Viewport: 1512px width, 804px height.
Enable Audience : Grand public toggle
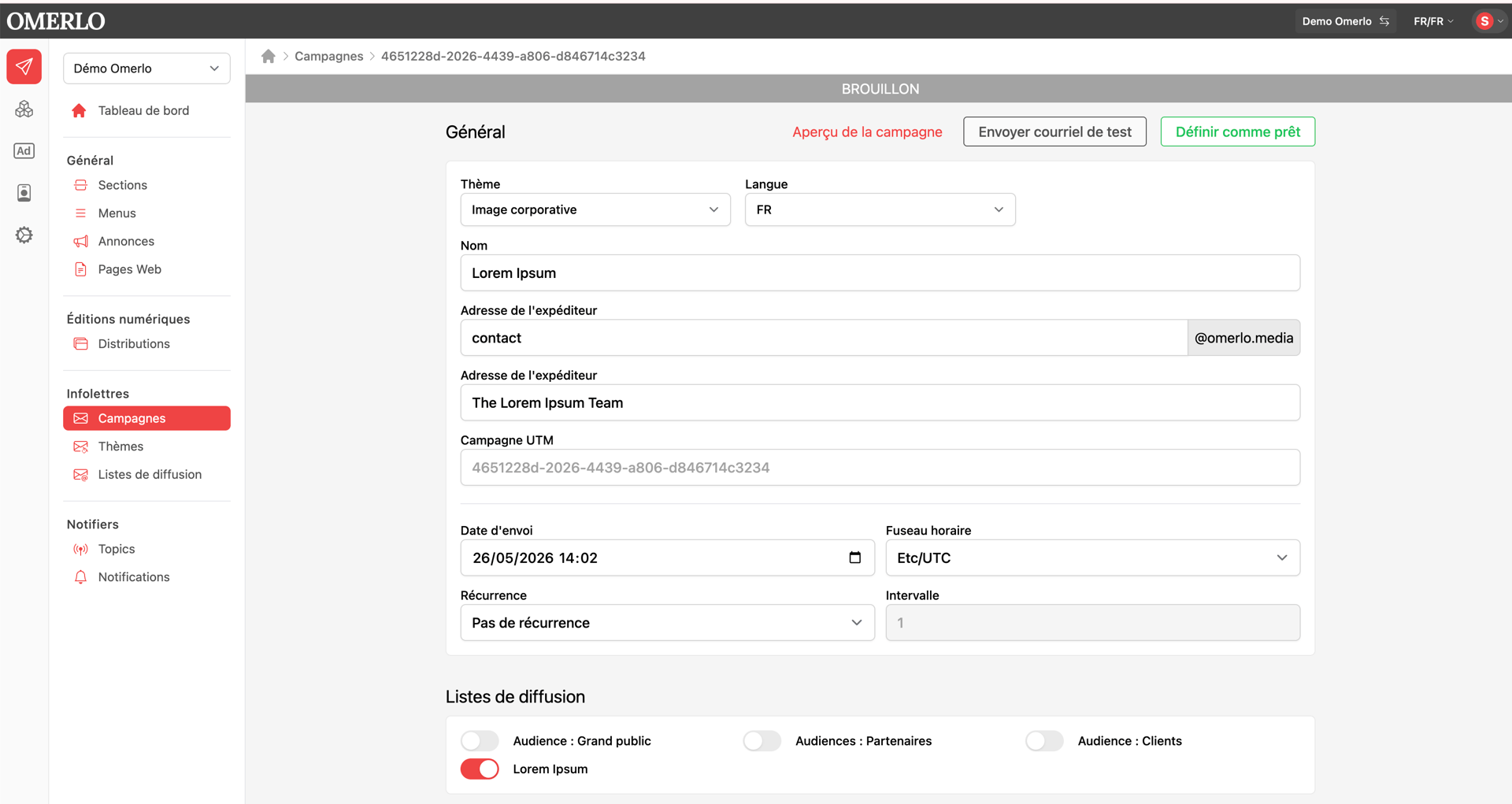click(x=480, y=741)
